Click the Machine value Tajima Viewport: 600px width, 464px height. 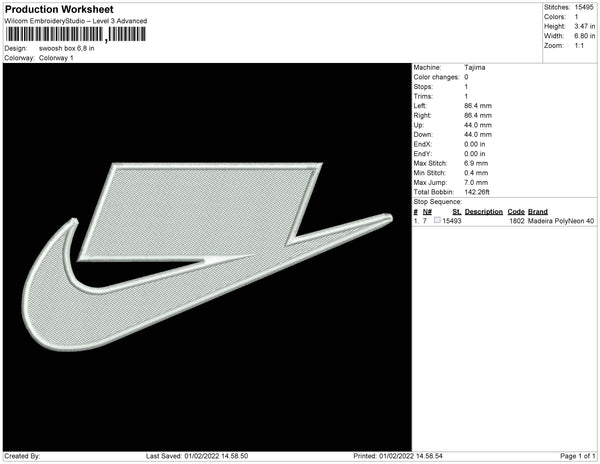474,67
